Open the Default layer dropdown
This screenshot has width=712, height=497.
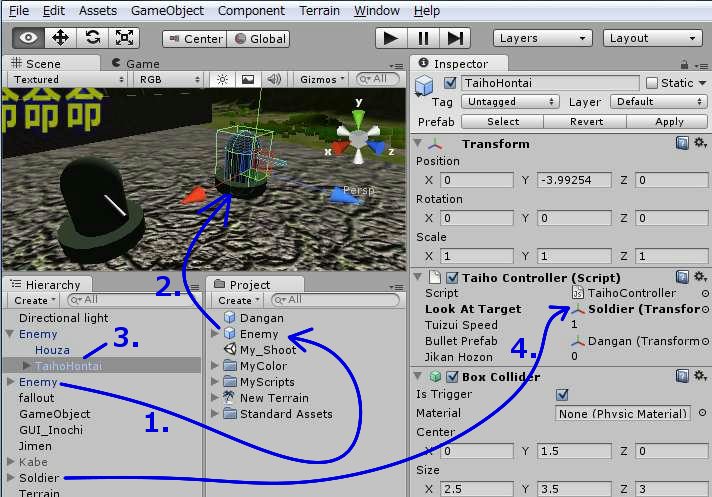[659, 102]
